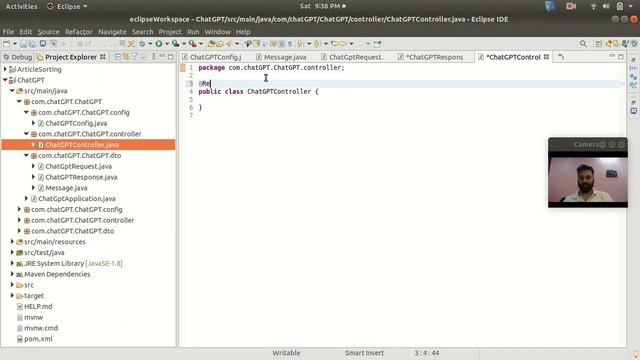Screen dimensions: 640x360
Task: Switch to the Debug view tab
Action: pyautogui.click(x=18, y=57)
